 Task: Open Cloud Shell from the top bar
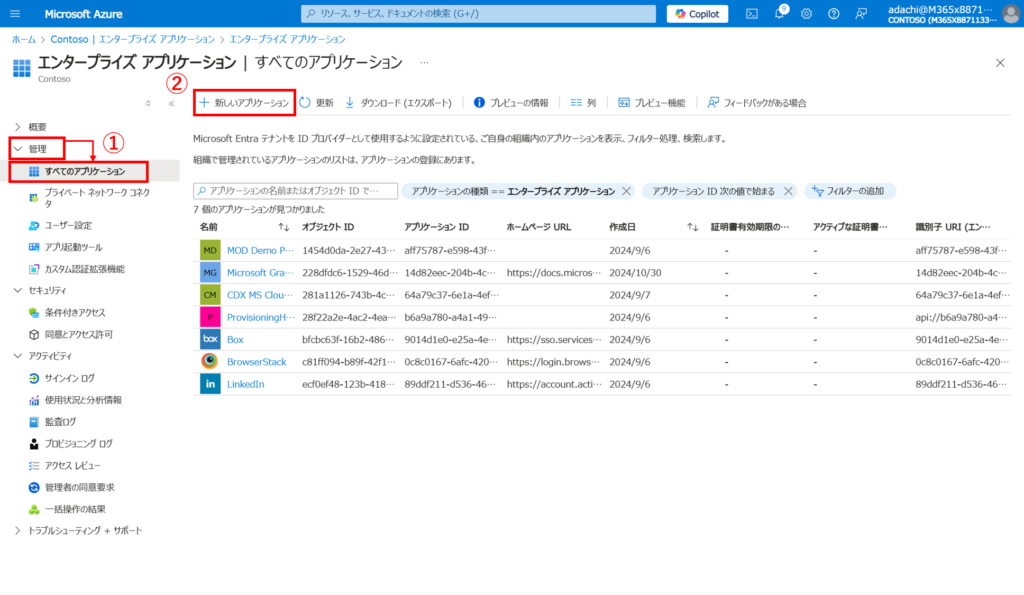click(x=752, y=14)
